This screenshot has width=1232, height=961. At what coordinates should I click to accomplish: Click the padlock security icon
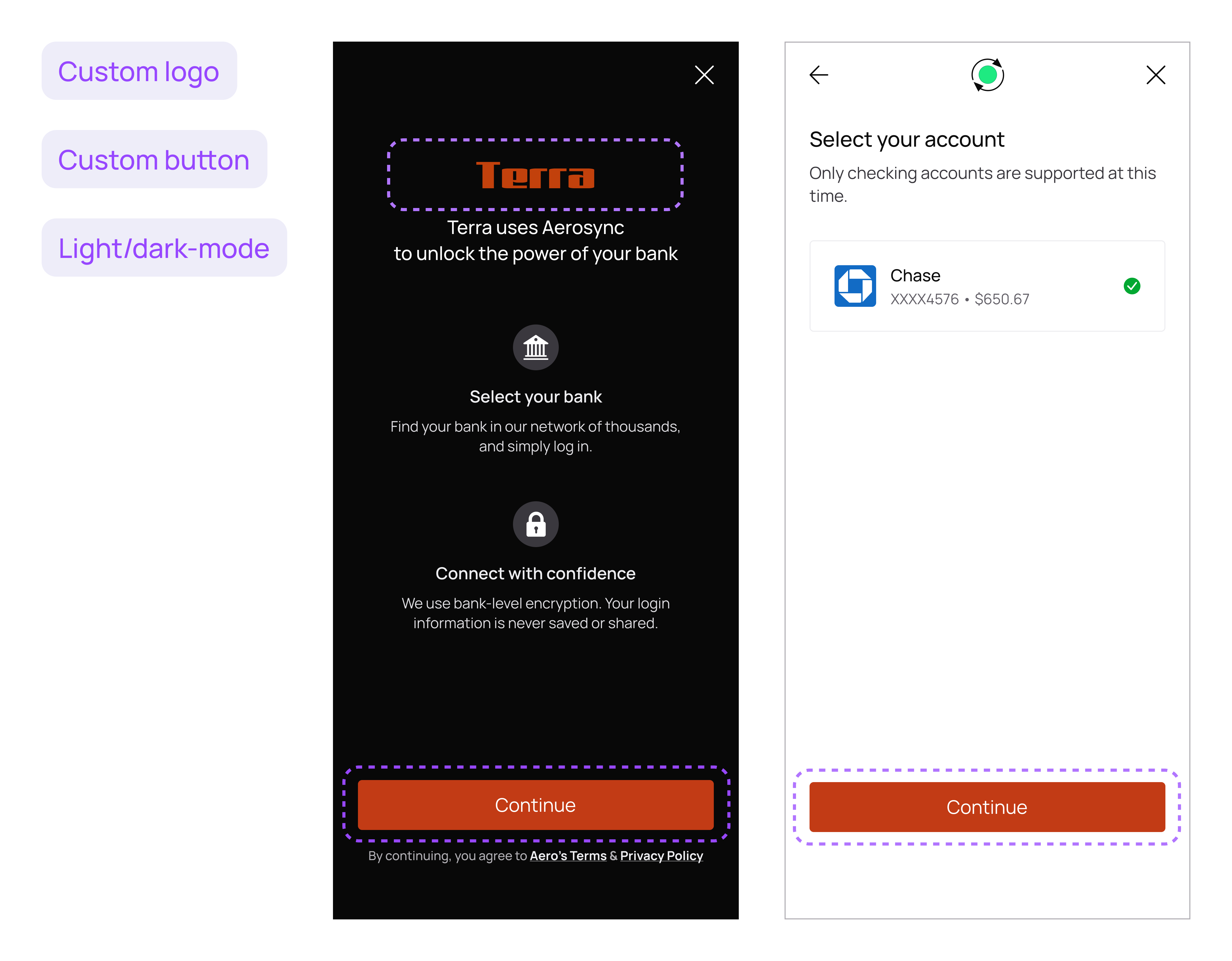point(535,524)
